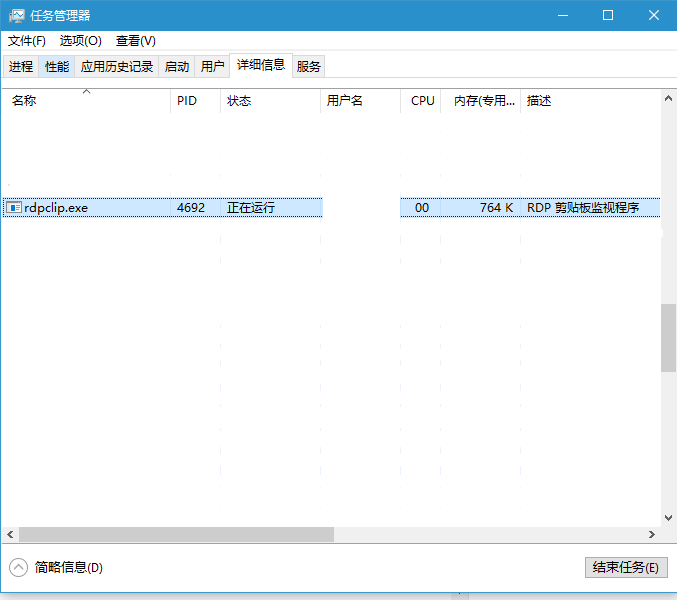677x600 pixels.
Task: Click the 正在运行 status cell
Action: (251, 208)
